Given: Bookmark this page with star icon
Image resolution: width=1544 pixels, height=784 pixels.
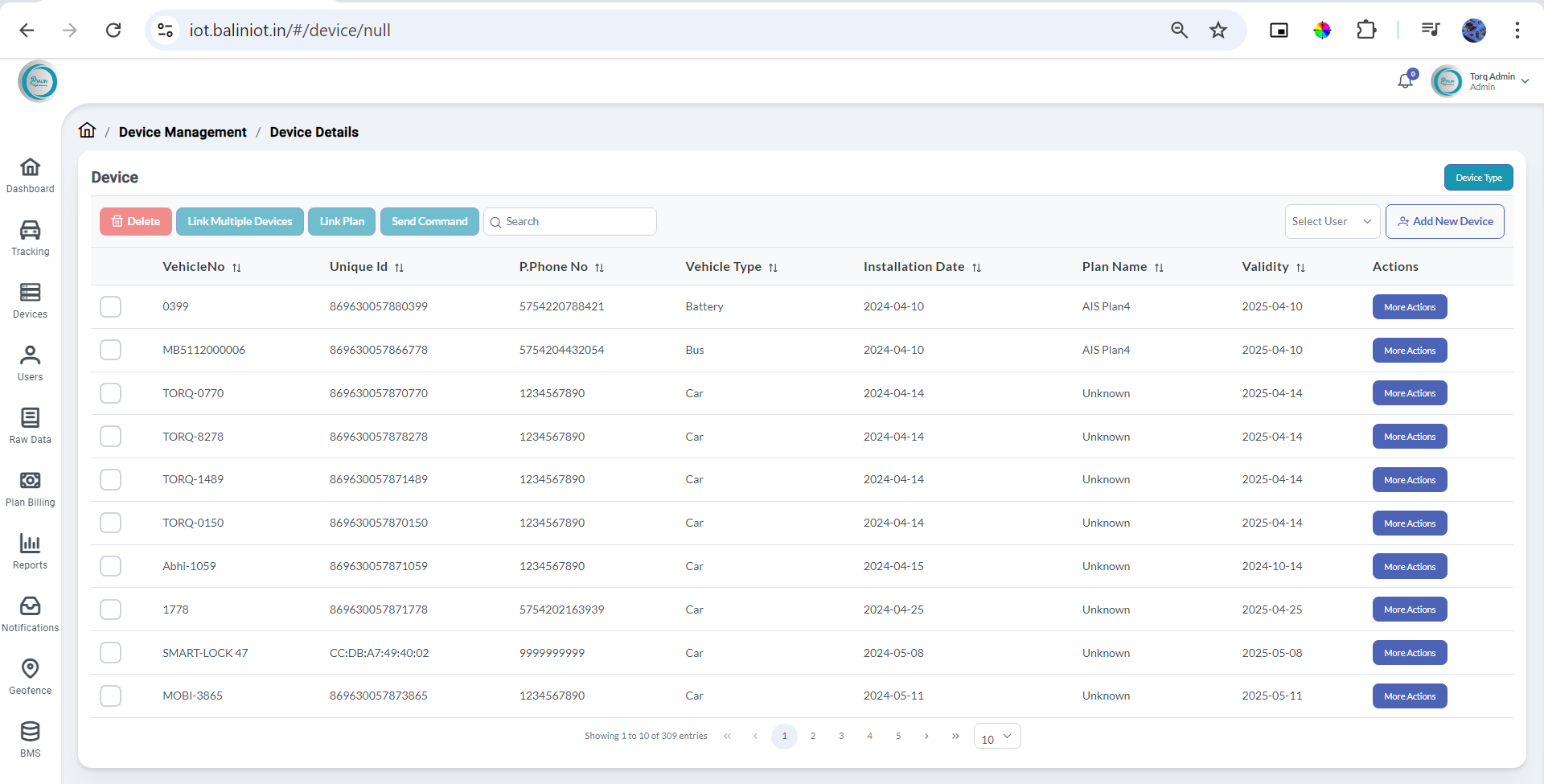Looking at the screenshot, I should click(1218, 31).
